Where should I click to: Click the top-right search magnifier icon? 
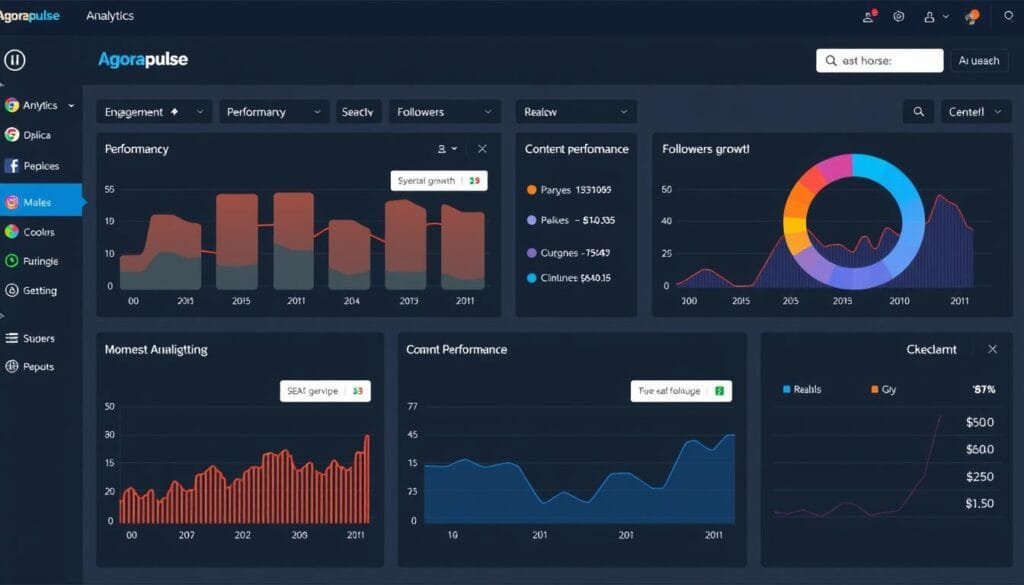tap(1006, 17)
